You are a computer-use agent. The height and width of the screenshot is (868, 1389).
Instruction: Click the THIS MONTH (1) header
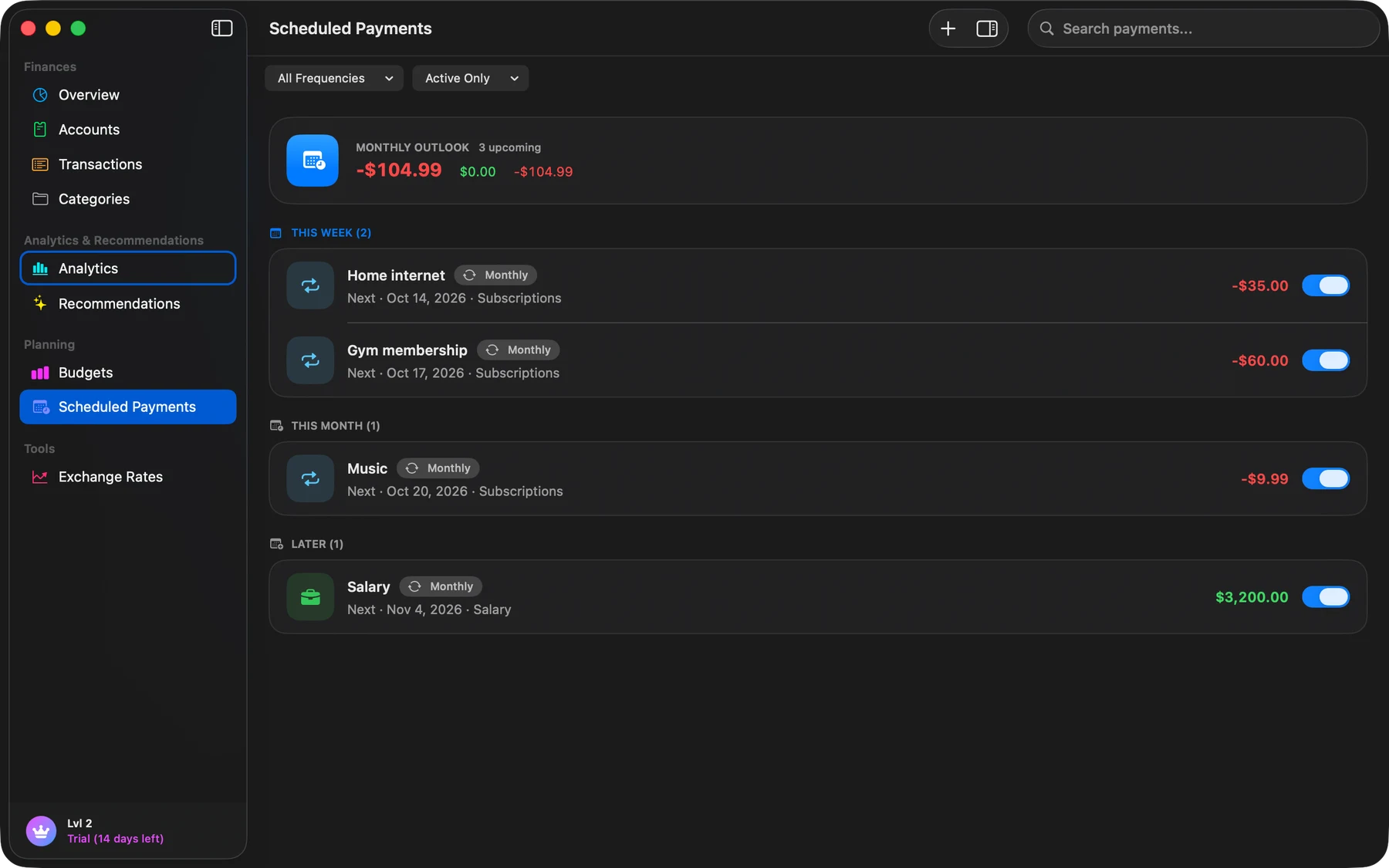point(336,426)
